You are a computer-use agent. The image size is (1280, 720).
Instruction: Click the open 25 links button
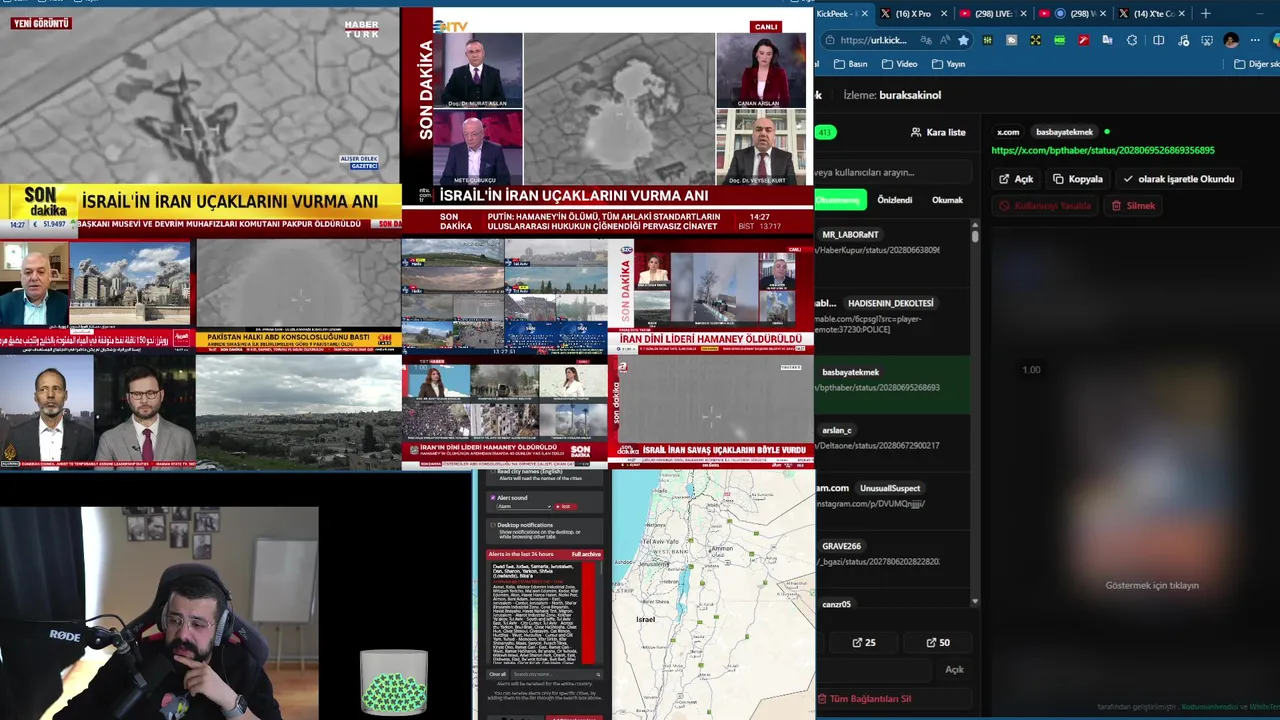click(864, 643)
